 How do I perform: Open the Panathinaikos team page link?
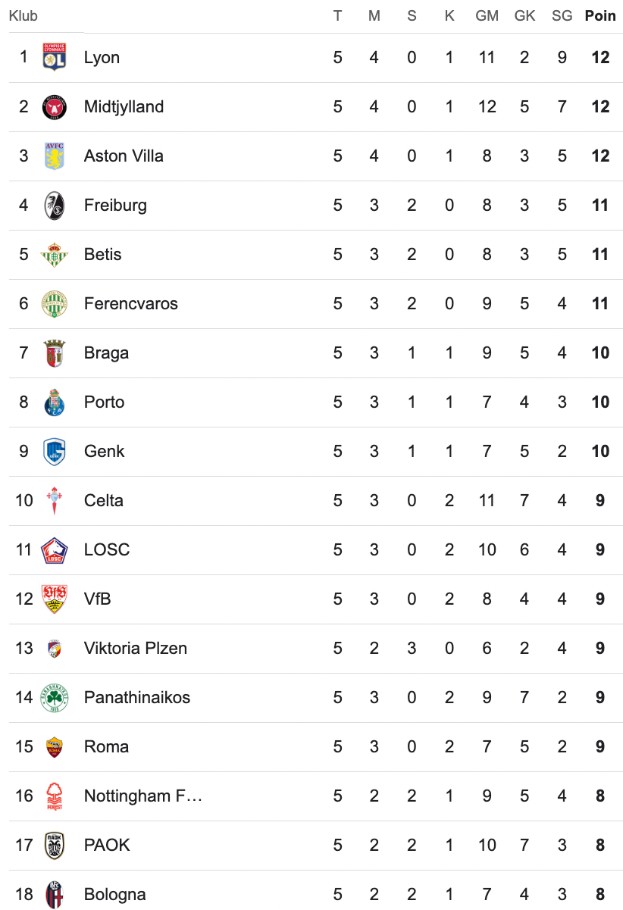(137, 697)
